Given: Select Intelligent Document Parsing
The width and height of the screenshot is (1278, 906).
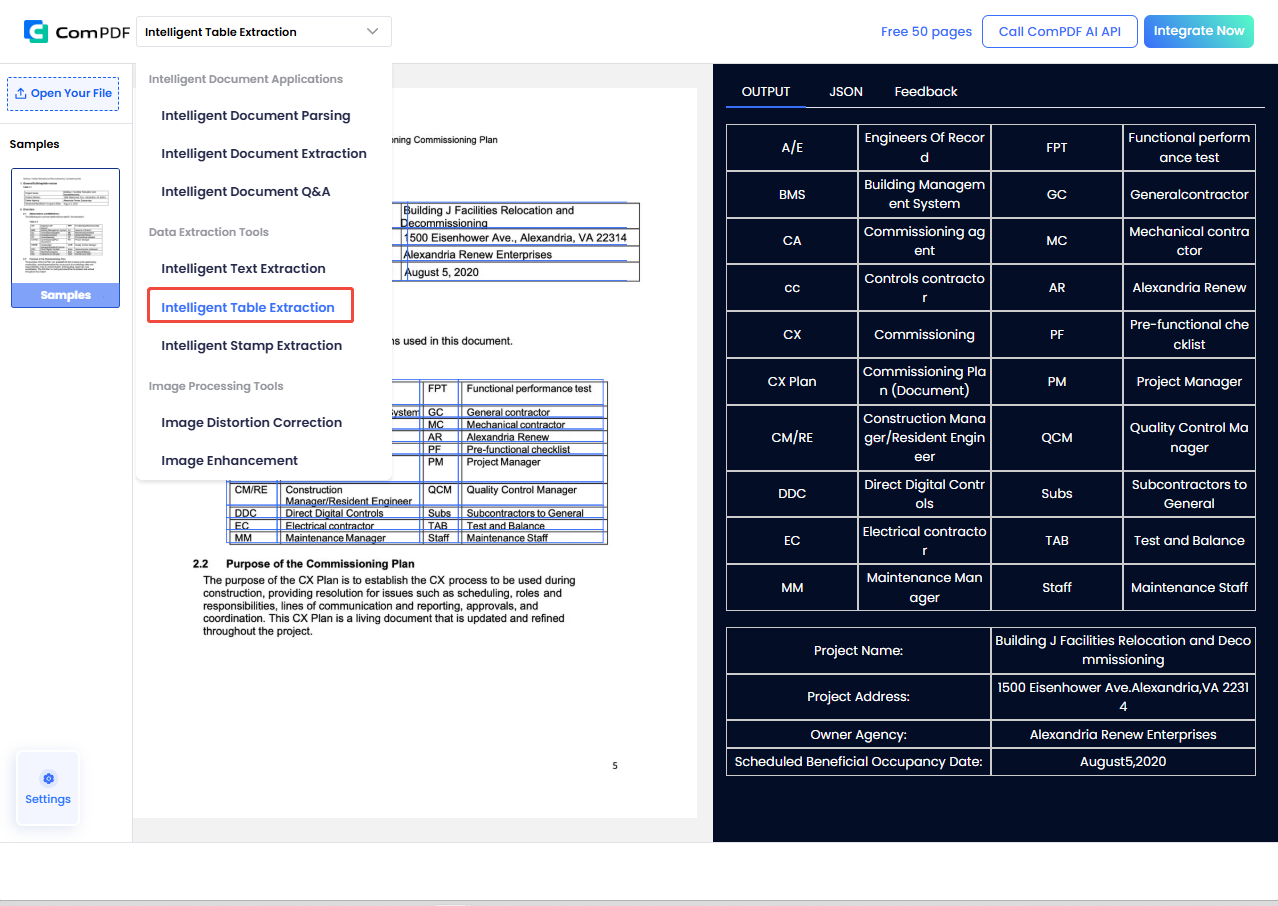Looking at the screenshot, I should [256, 115].
